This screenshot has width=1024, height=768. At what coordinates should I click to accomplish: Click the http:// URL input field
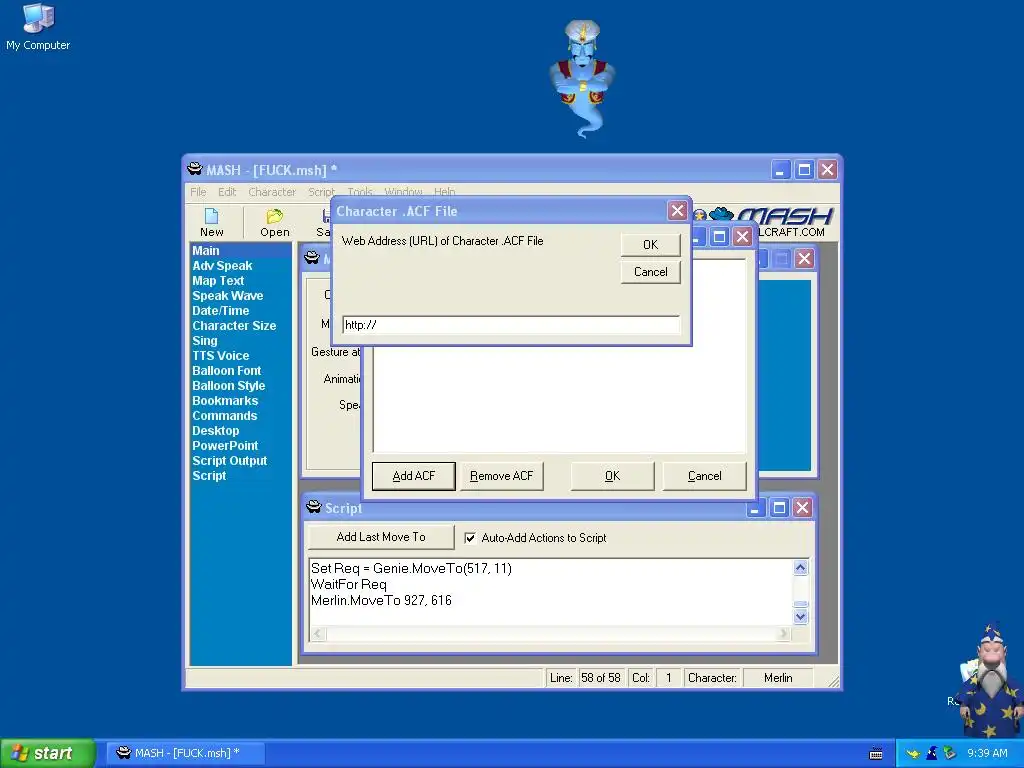[511, 325]
